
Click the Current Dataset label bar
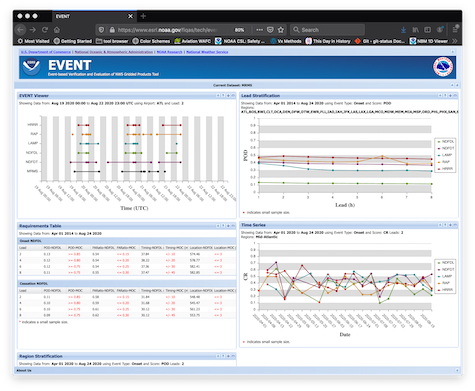coord(233,85)
